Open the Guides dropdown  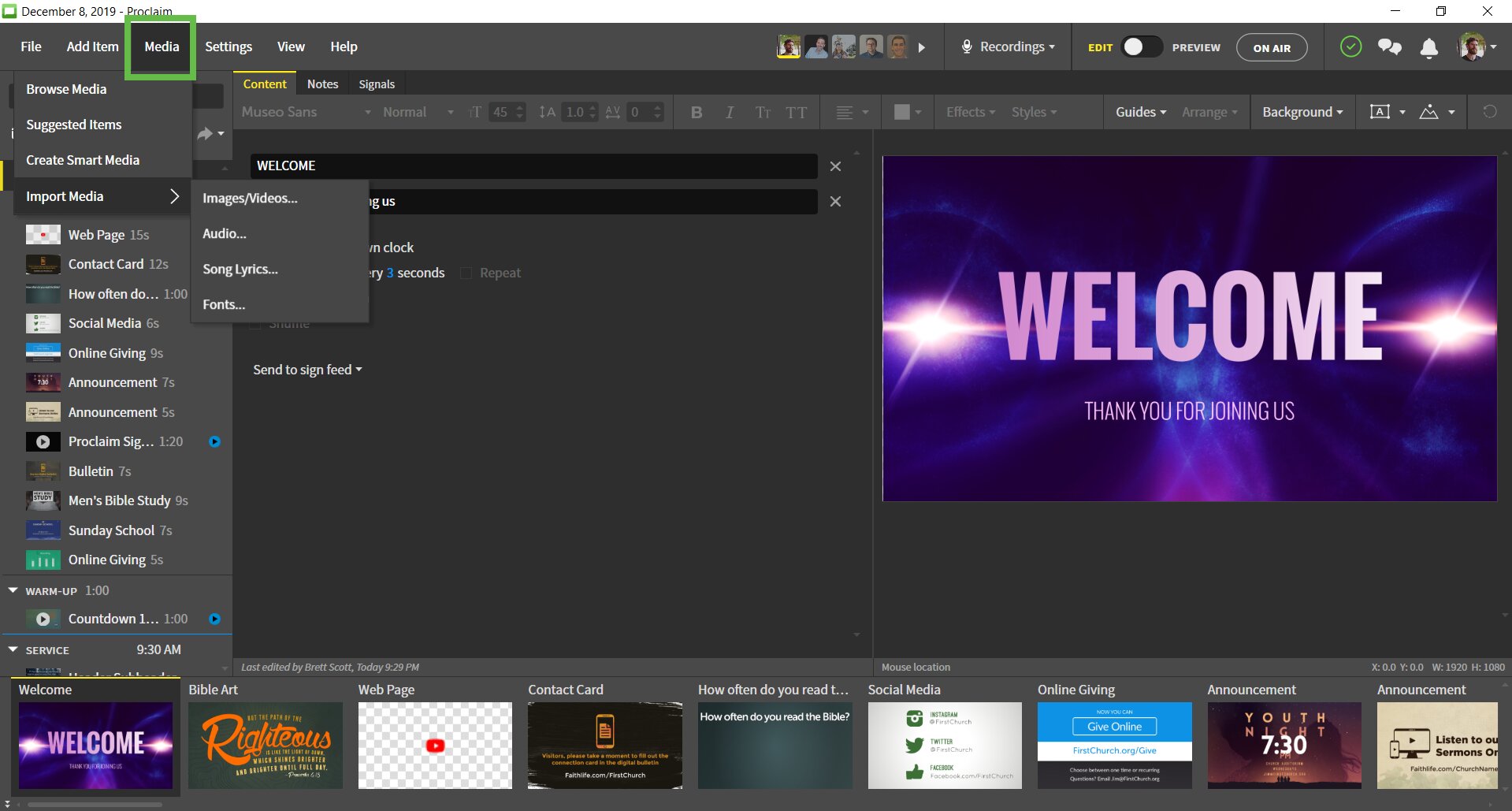coord(1141,112)
